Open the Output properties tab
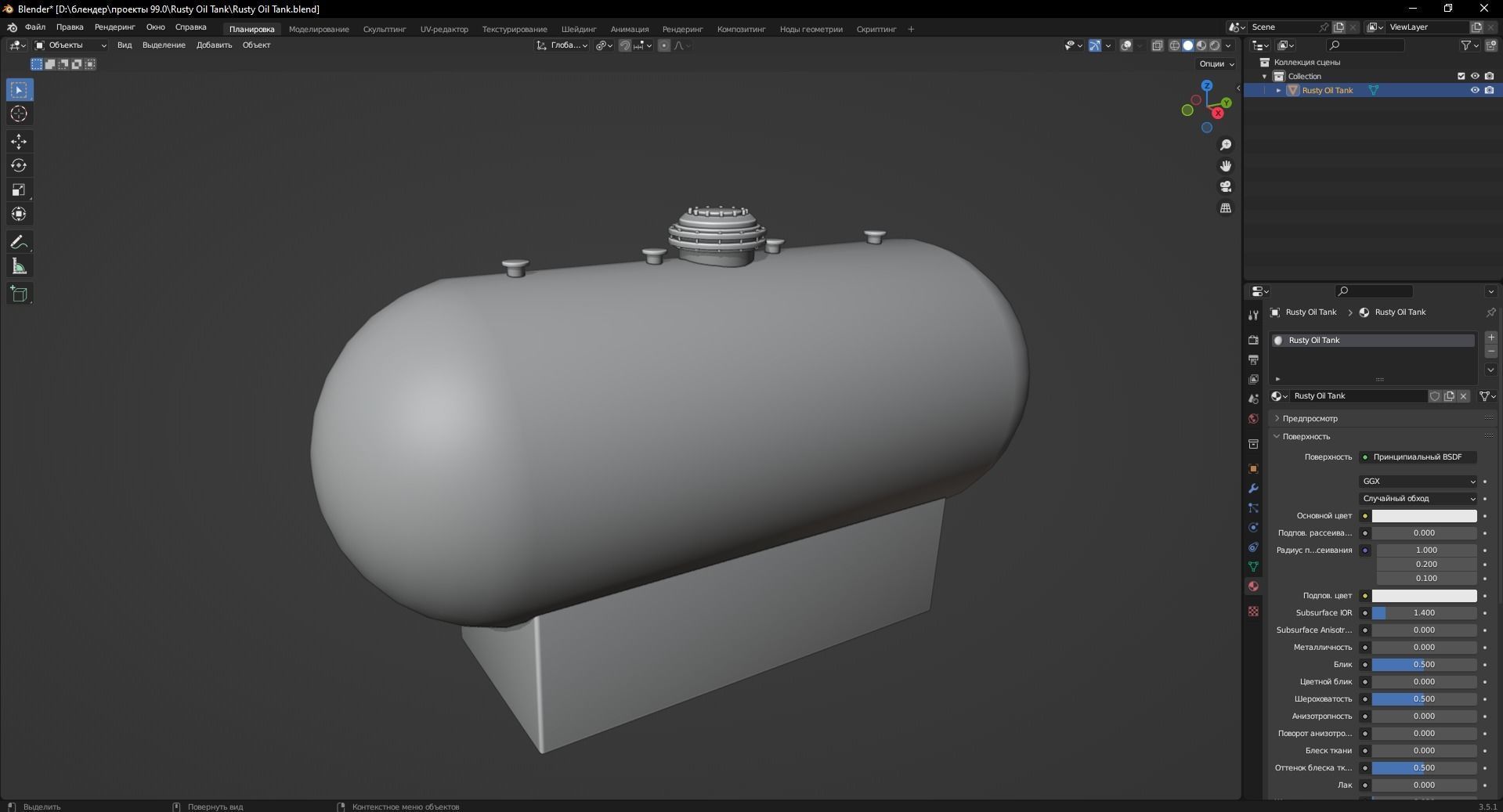This screenshot has width=1503, height=812. click(x=1253, y=359)
